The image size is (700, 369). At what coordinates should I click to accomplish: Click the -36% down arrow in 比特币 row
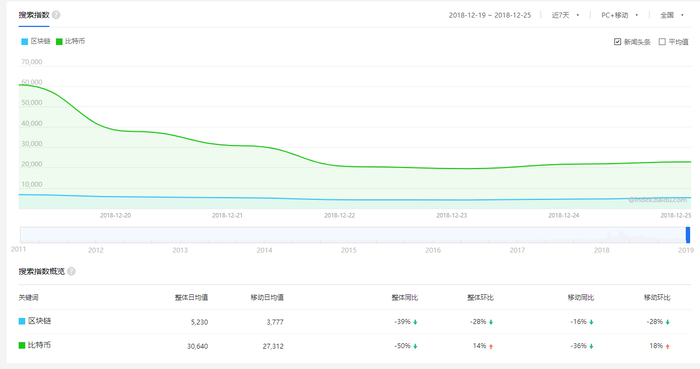coord(591,346)
